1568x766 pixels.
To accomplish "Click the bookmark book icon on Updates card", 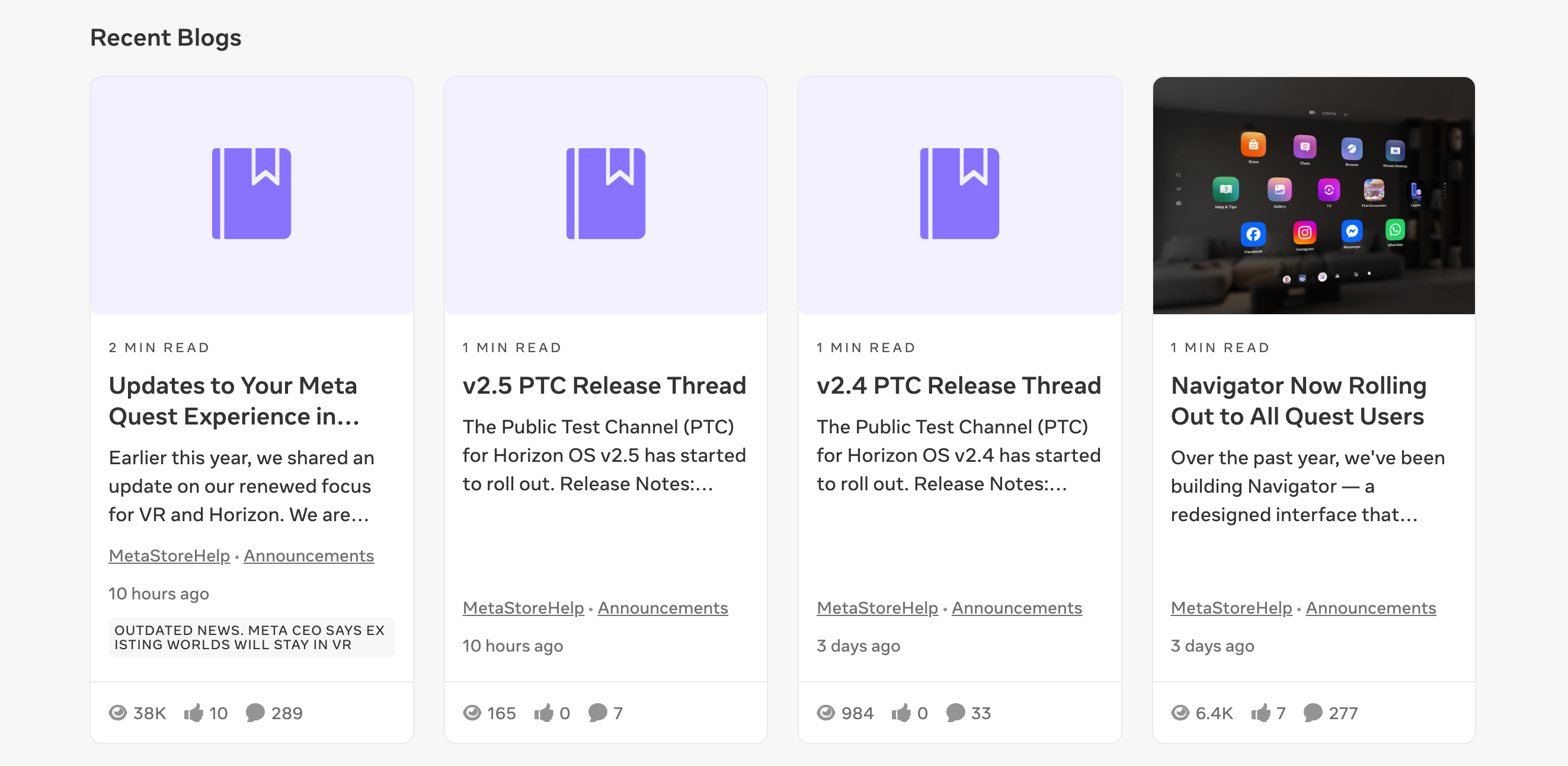I will 251,194.
